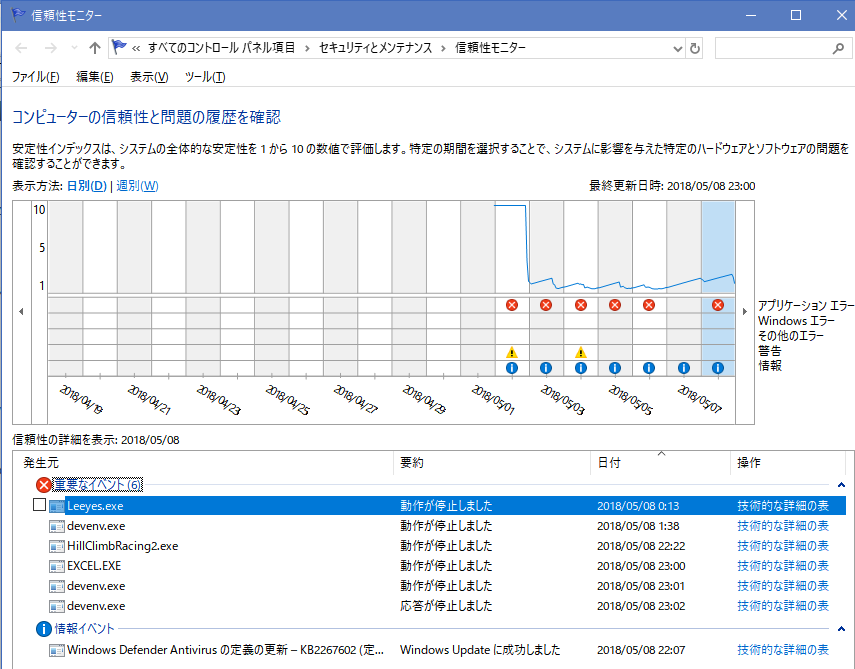Click the Back navigation arrow

pos(22,48)
